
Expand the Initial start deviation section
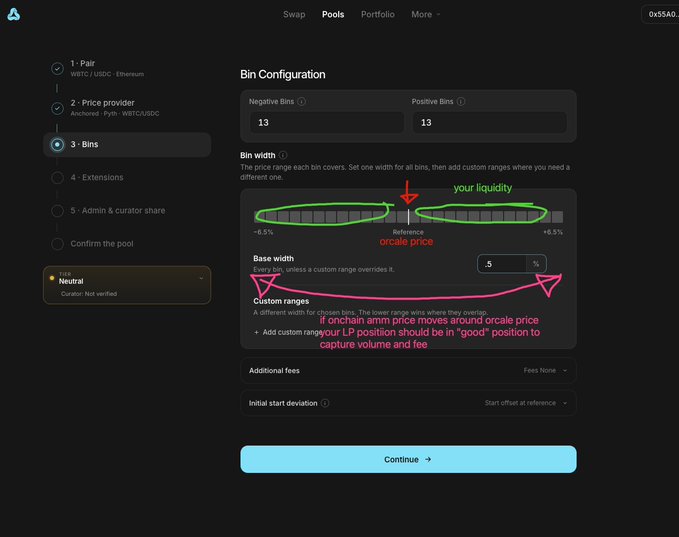(x=408, y=403)
